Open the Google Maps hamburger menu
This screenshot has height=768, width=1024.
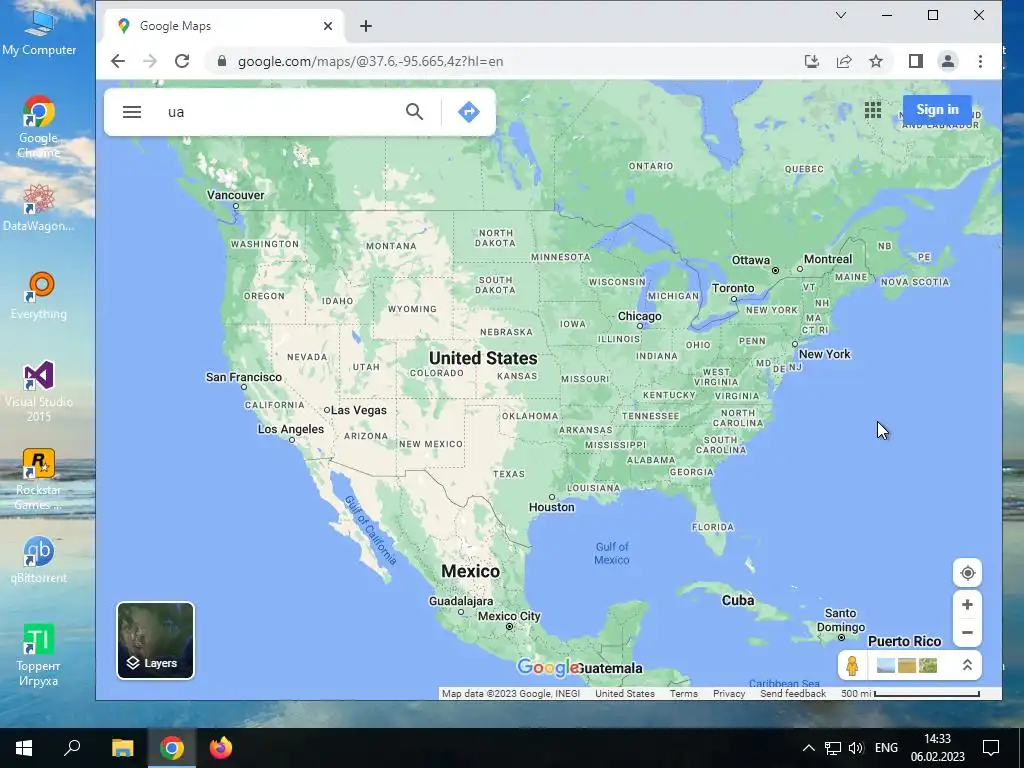pos(132,112)
